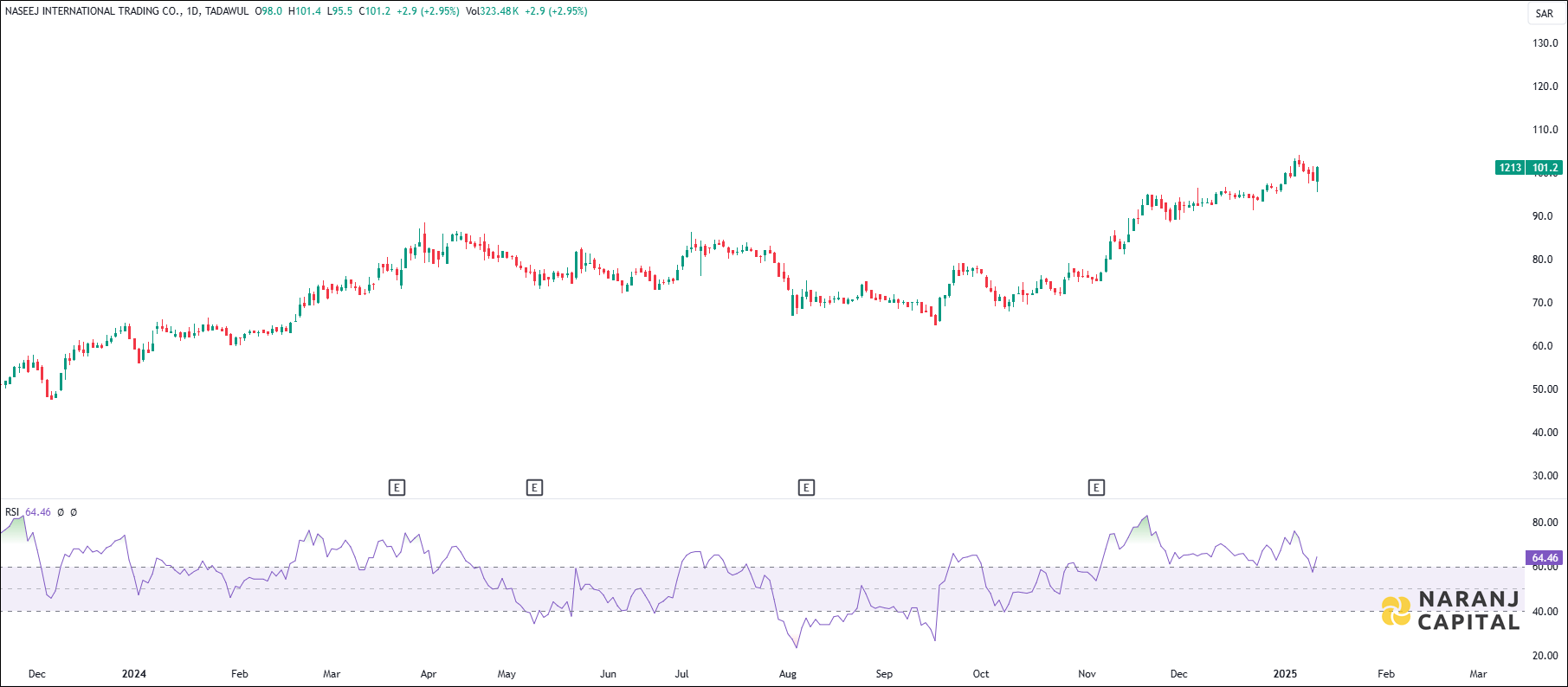The image size is (1568, 687).
Task: Click the 110.0 price axis label
Action: pyautogui.click(x=1545, y=130)
